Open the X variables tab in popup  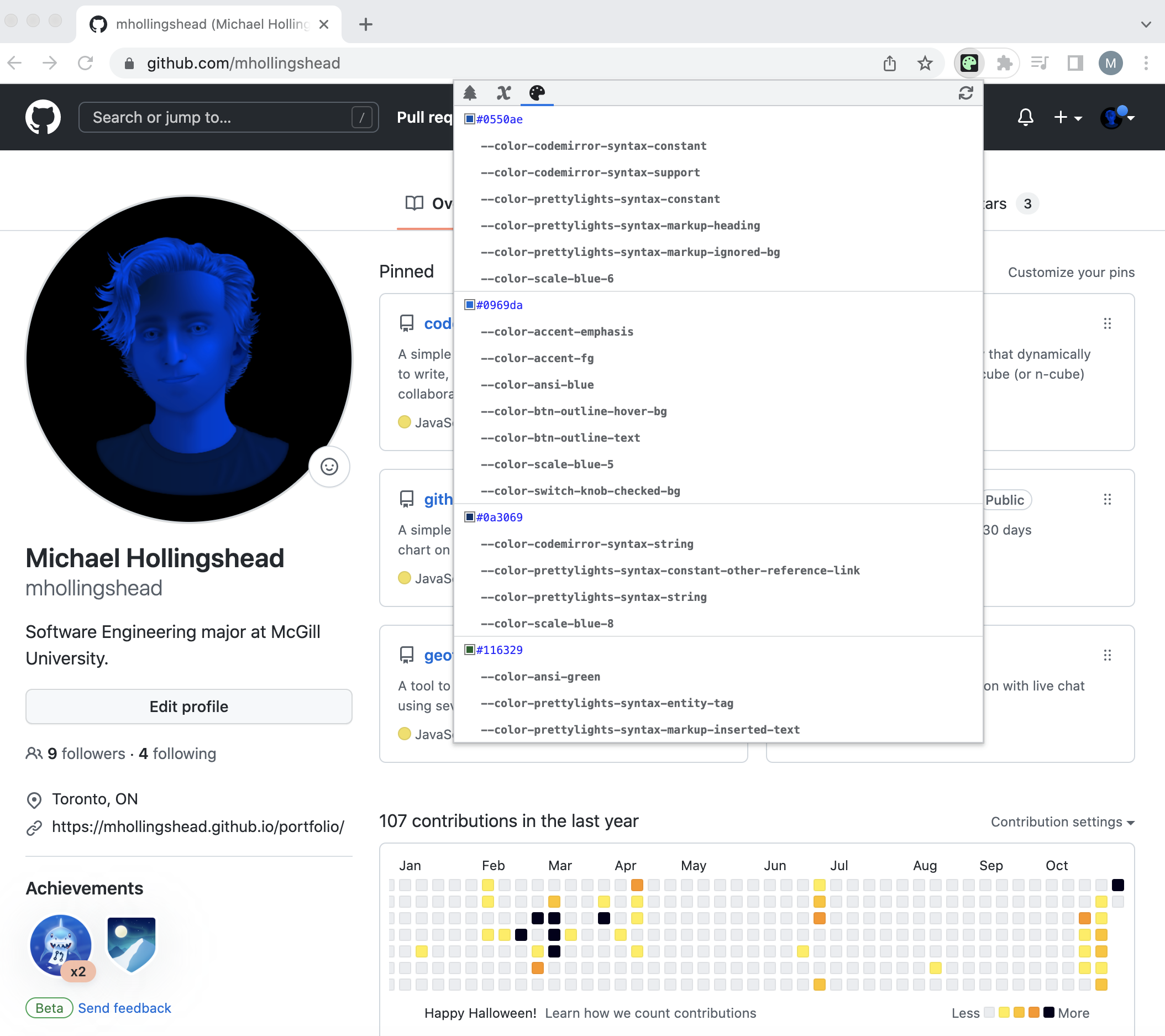(x=504, y=93)
